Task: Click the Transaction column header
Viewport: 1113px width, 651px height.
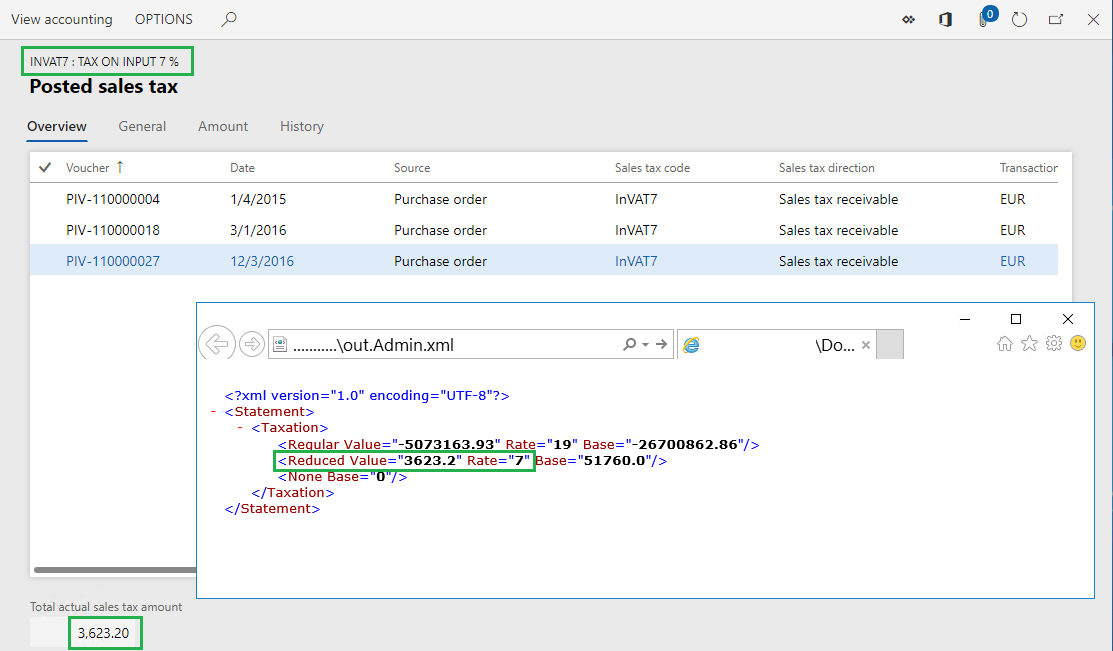Action: coord(1029,168)
